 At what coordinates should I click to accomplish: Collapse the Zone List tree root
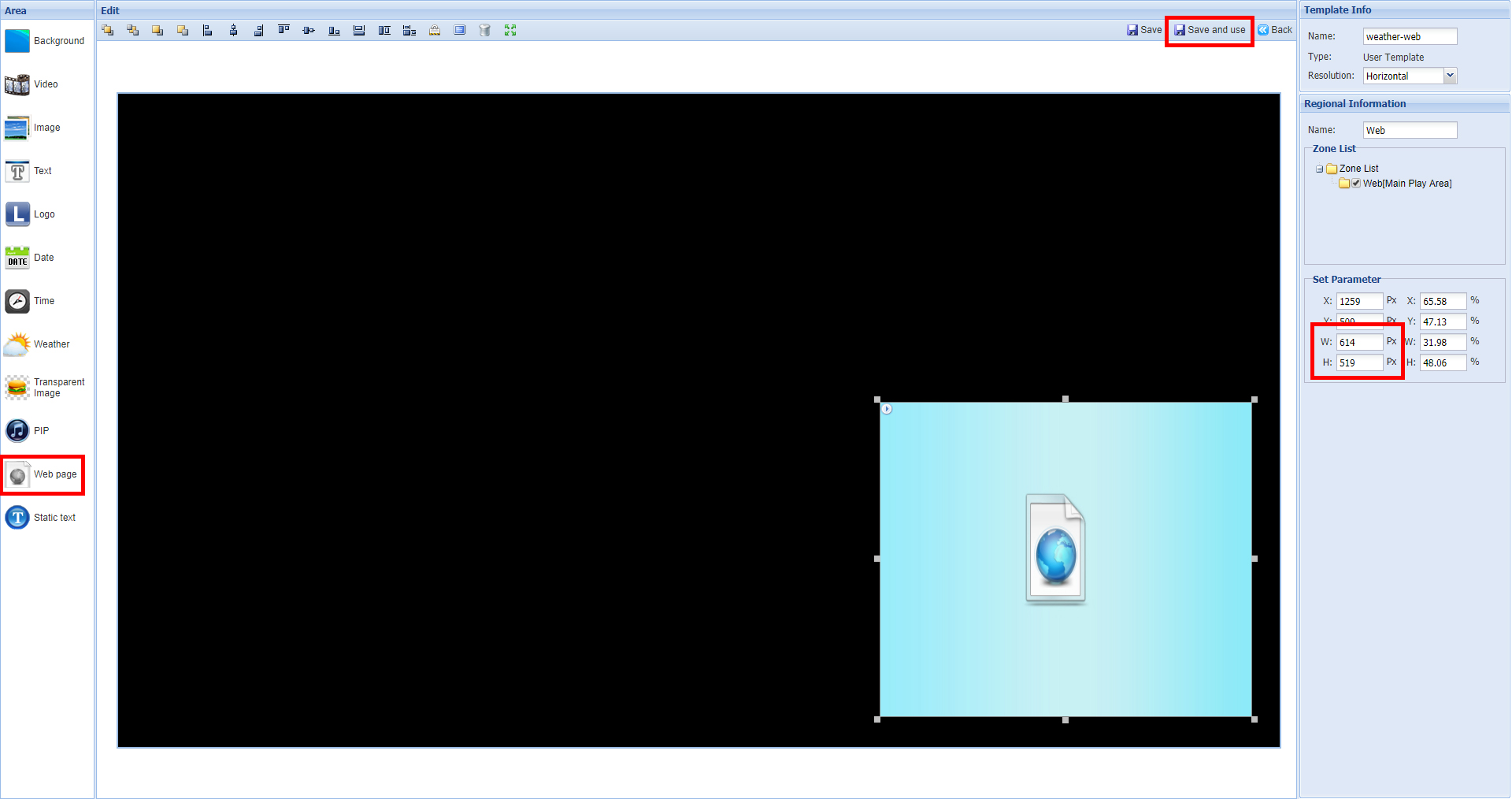pos(1319,169)
